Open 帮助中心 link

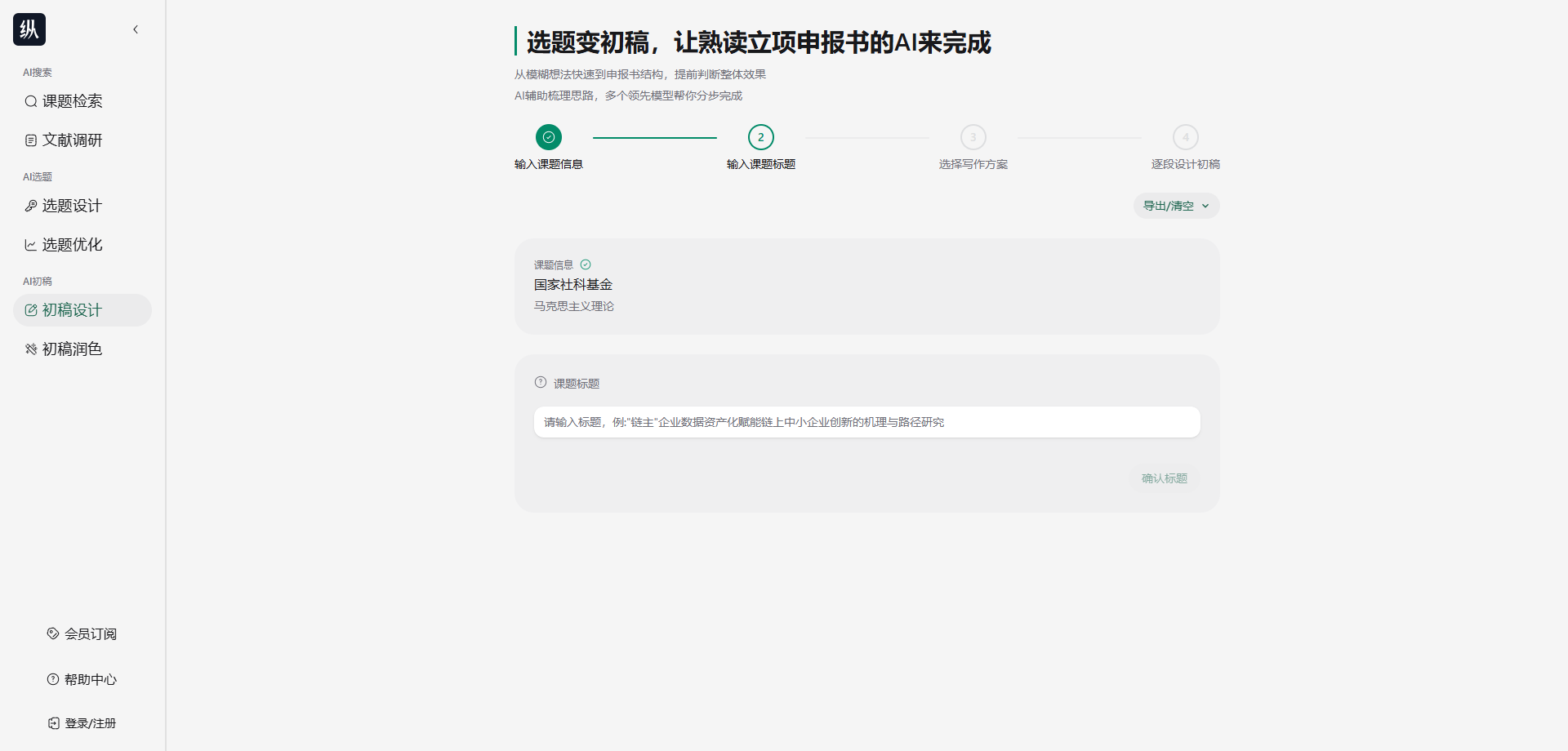[x=82, y=679]
